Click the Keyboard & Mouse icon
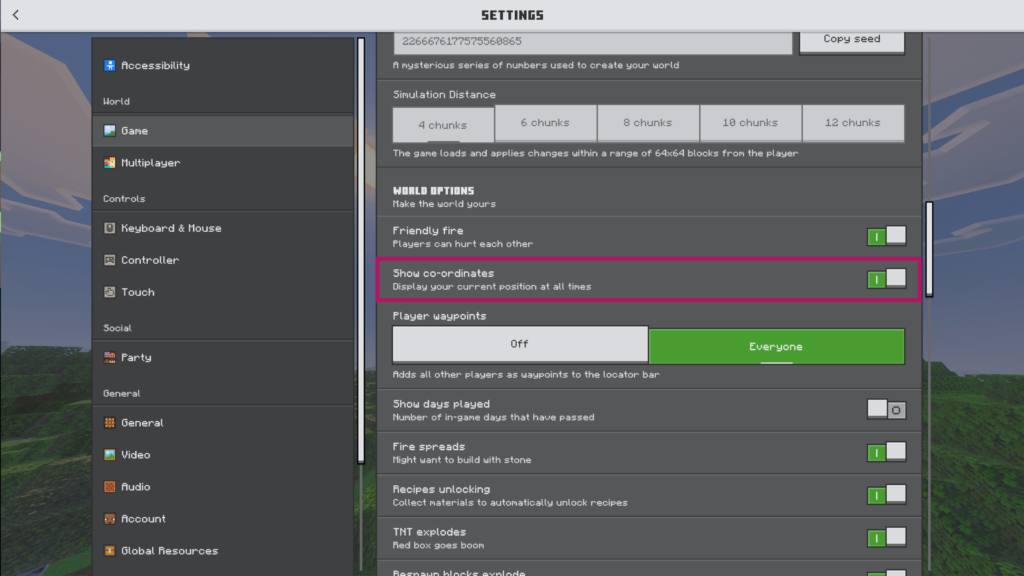 [110, 228]
